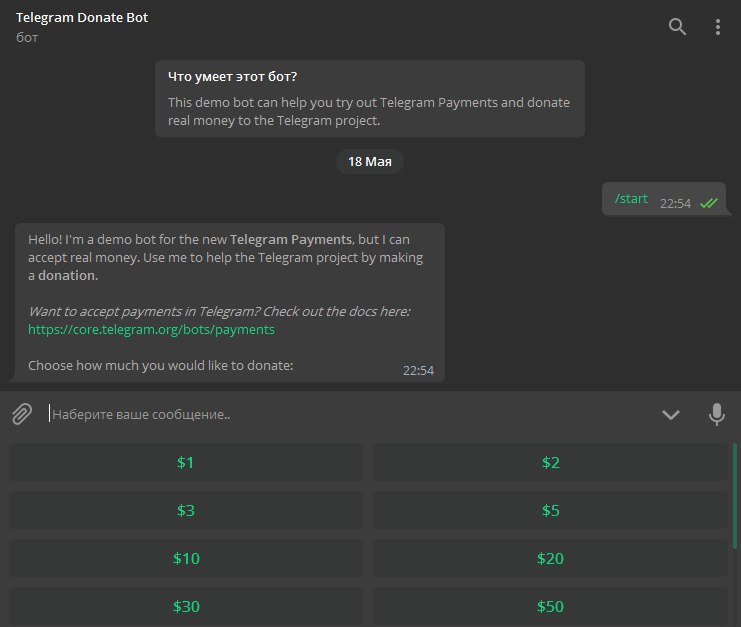Screen dimensions: 741x627
Task: Choose the $3 donation button
Action: (x=186, y=510)
